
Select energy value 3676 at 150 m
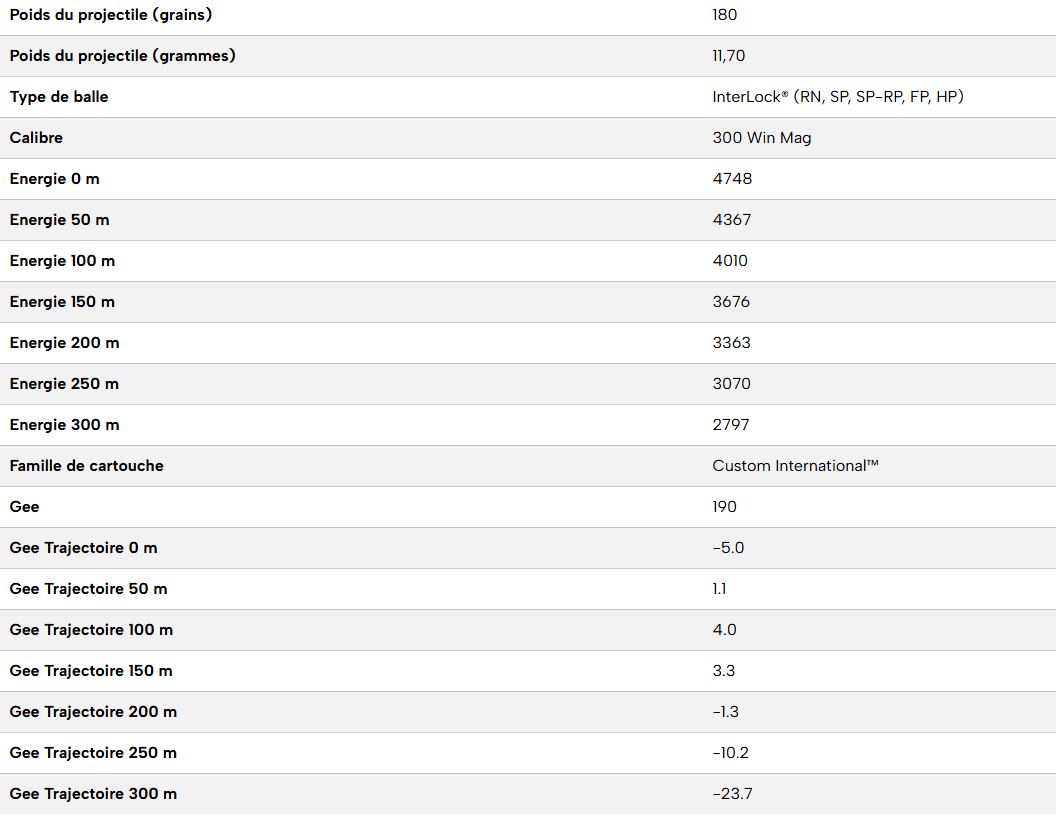[x=731, y=302]
